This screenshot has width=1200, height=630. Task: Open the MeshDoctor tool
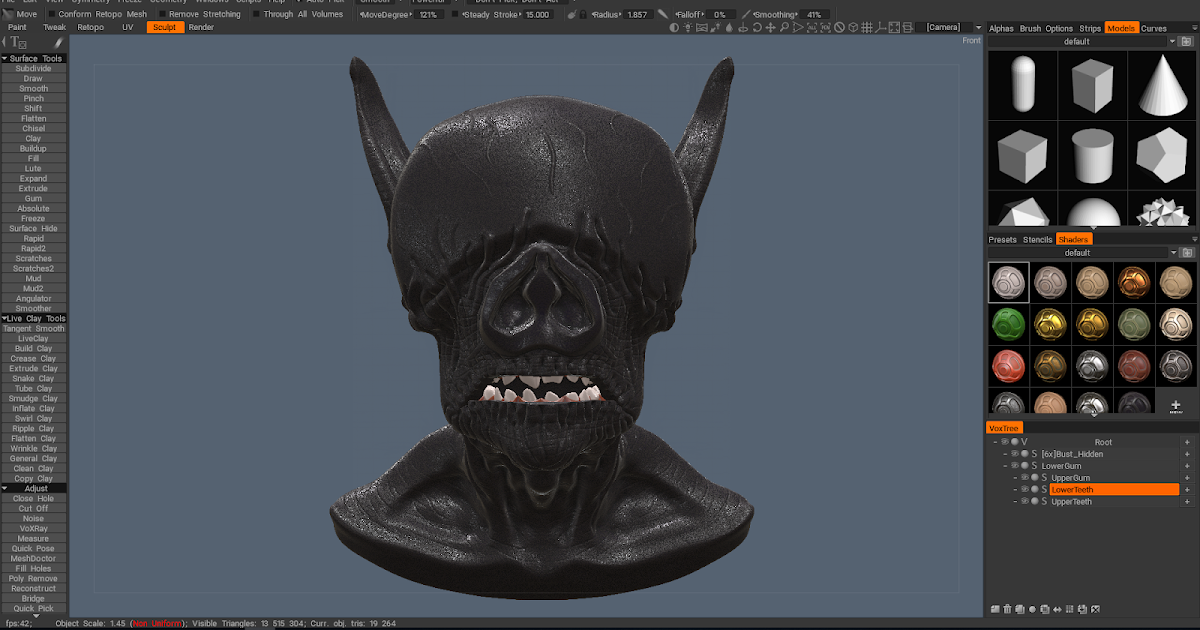33,558
